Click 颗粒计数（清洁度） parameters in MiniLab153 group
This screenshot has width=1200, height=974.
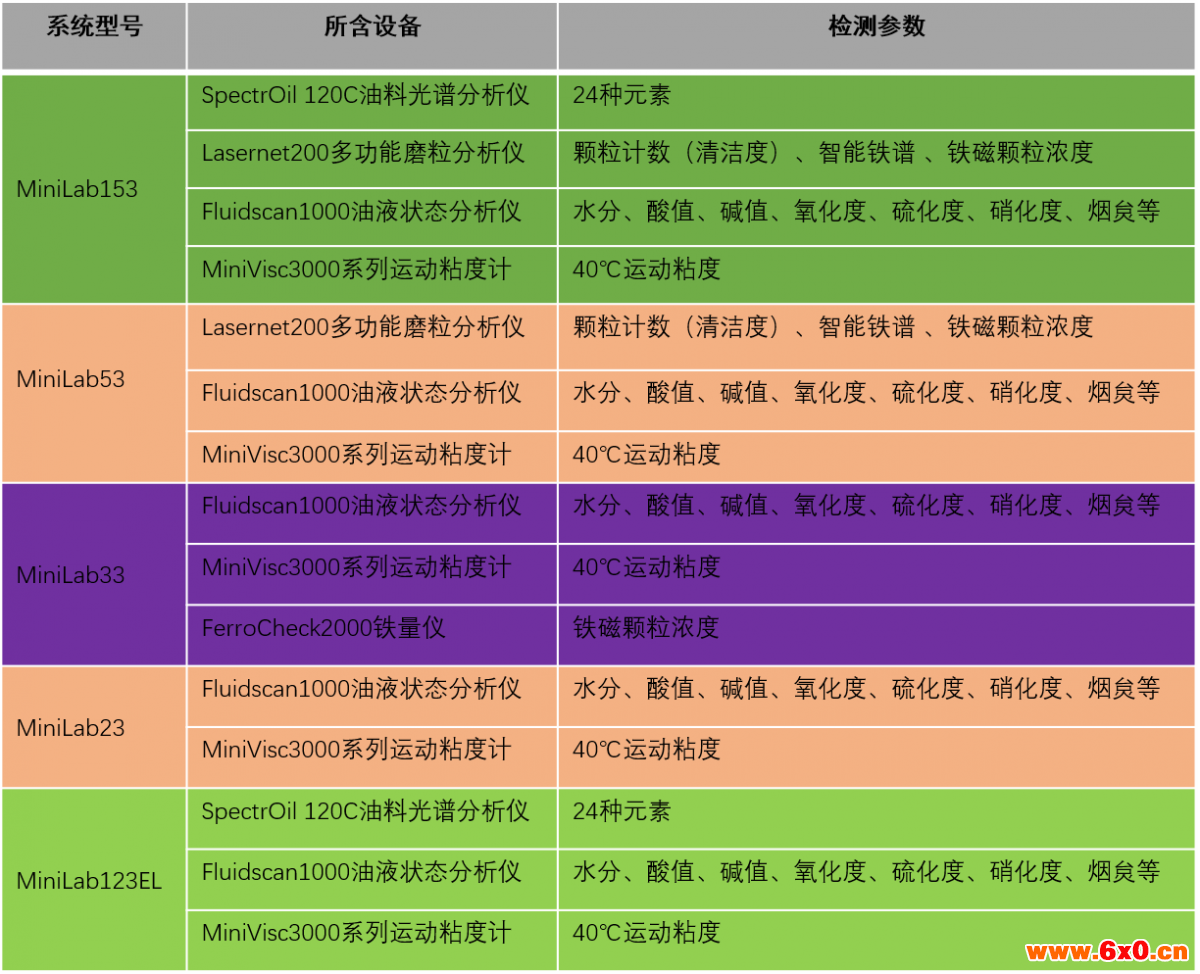click(877, 159)
